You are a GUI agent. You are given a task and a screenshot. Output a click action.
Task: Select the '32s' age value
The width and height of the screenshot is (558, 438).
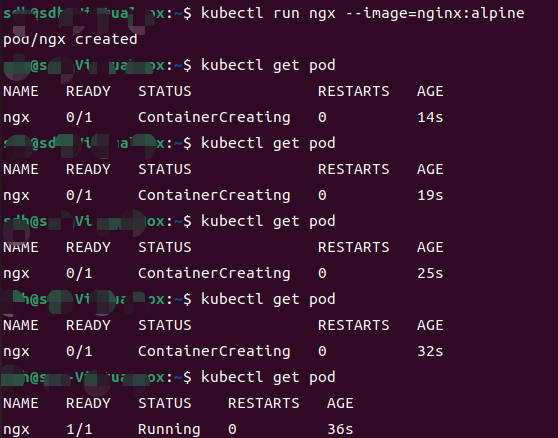pos(430,351)
